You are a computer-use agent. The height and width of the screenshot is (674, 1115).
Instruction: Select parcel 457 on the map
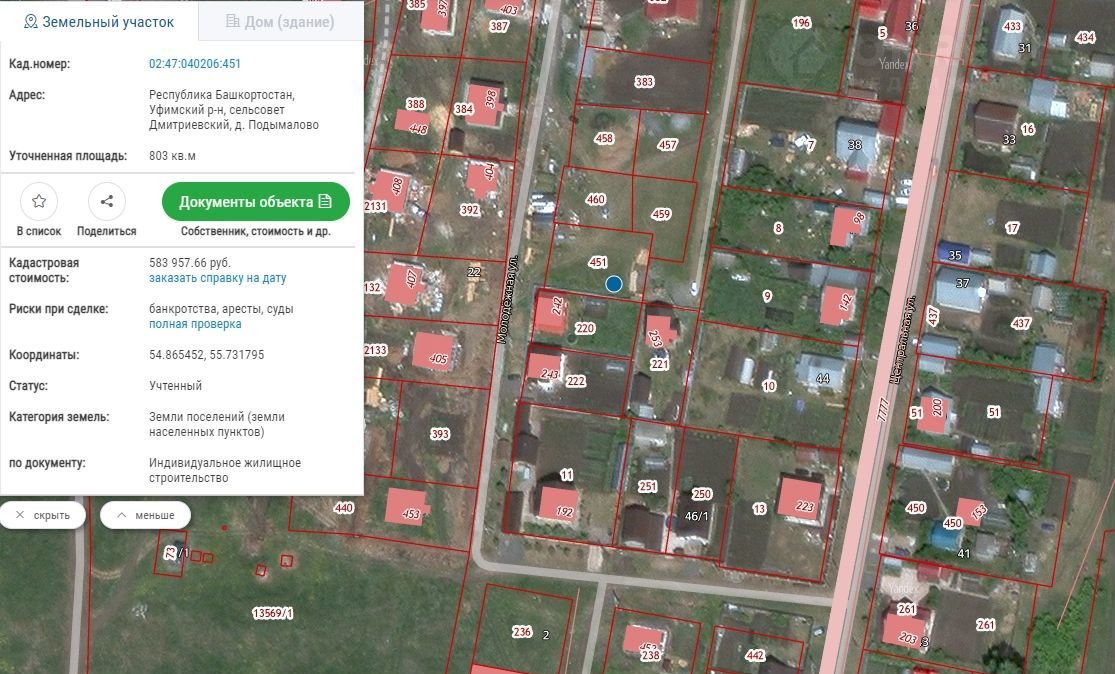point(667,145)
